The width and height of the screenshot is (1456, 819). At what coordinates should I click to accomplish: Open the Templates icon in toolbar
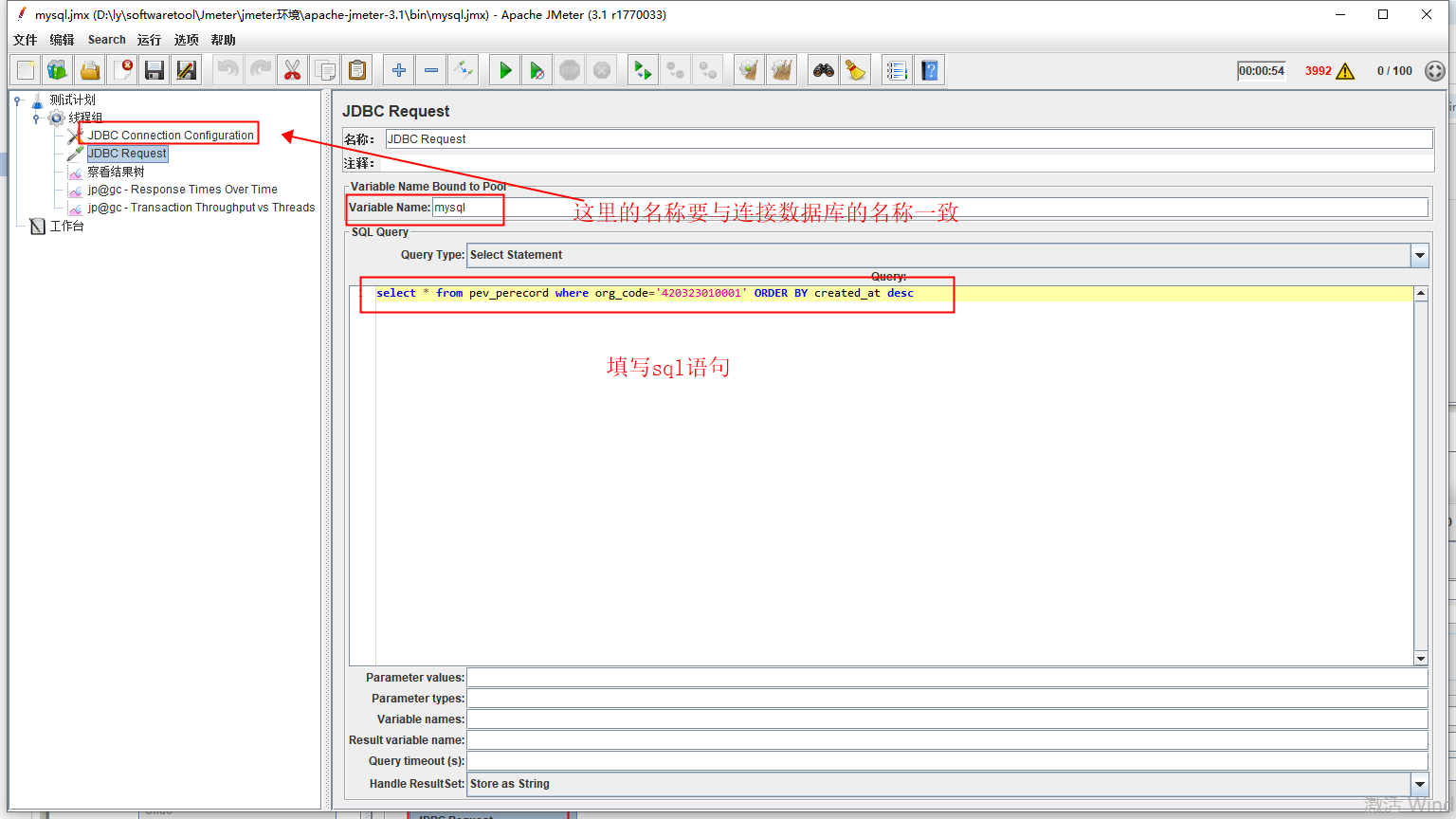coord(58,70)
